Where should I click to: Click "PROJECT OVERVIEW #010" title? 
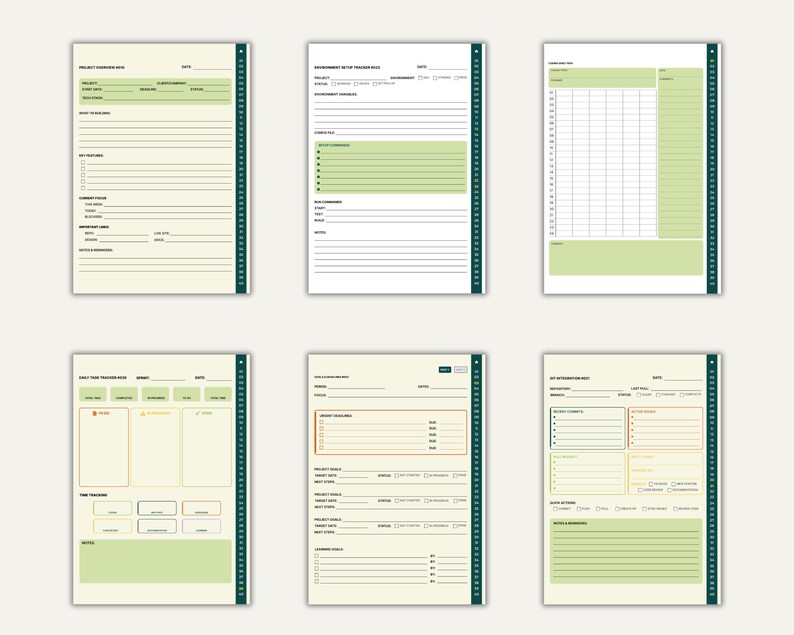click(102, 67)
